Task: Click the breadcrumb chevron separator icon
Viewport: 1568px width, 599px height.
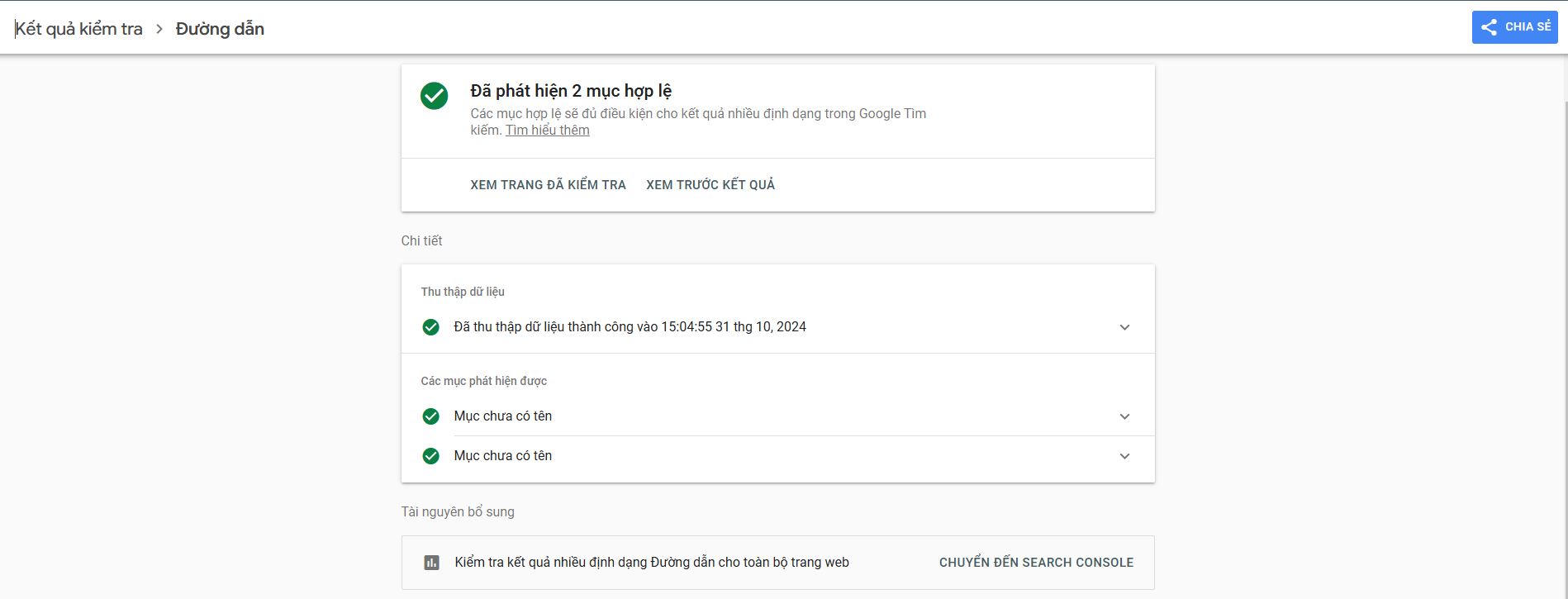Action: 159,29
